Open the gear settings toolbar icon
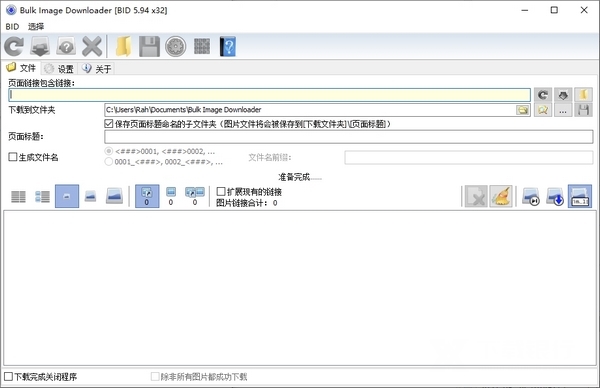This screenshot has height=388, width=600. tap(175, 46)
